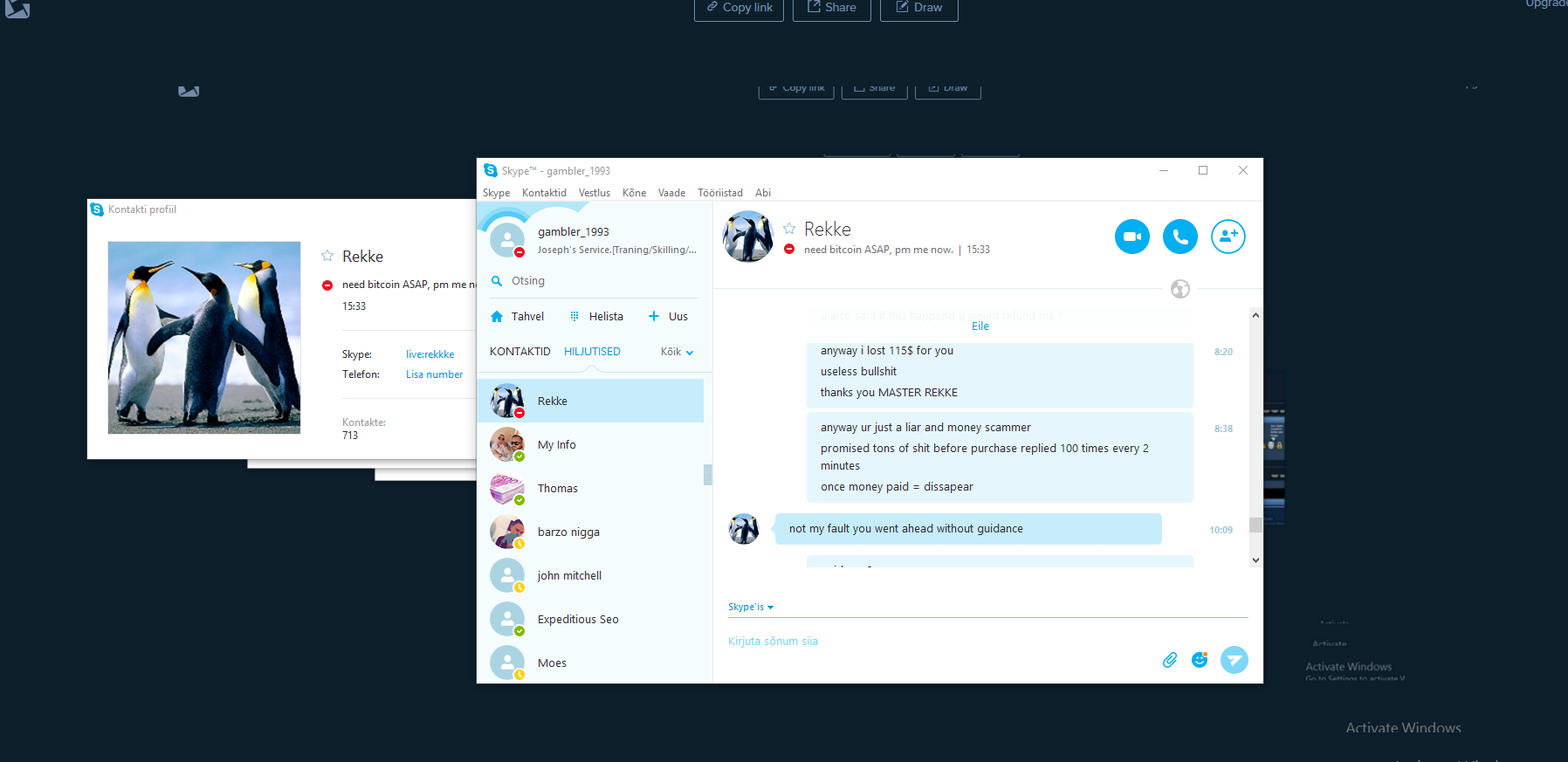Open the Abi help menu
The height and width of the screenshot is (762, 1568).
[762, 193]
